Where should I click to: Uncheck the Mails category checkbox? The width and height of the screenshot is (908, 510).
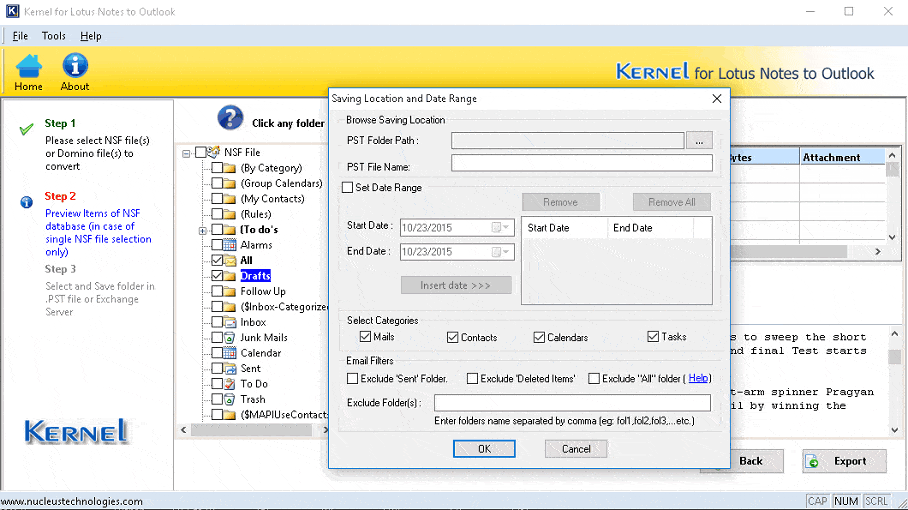coord(365,337)
